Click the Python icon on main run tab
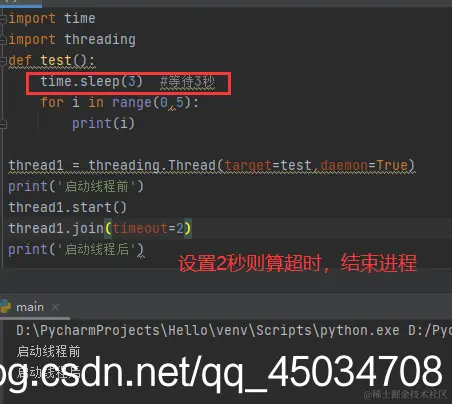This screenshot has width=452, height=404. click(5, 307)
